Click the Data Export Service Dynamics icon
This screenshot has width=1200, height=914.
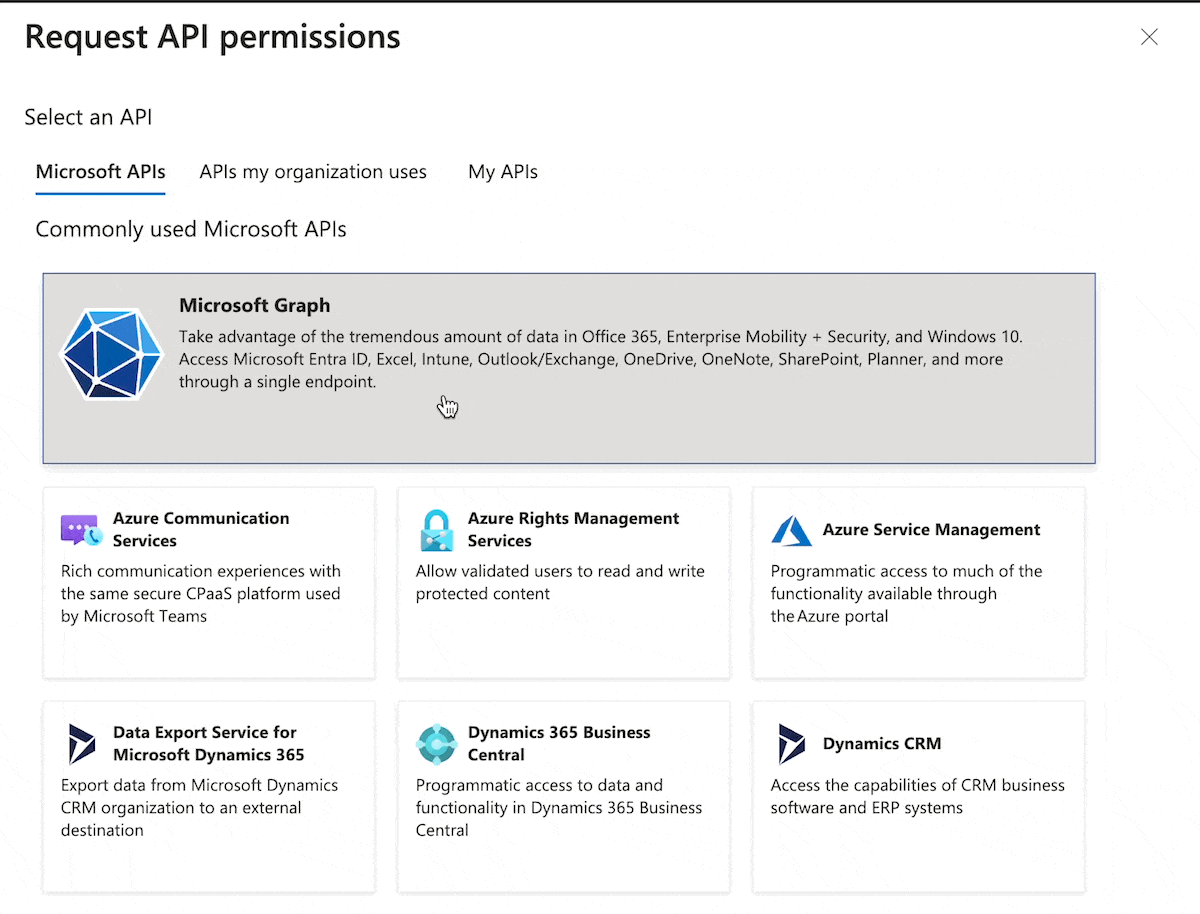(x=81, y=744)
